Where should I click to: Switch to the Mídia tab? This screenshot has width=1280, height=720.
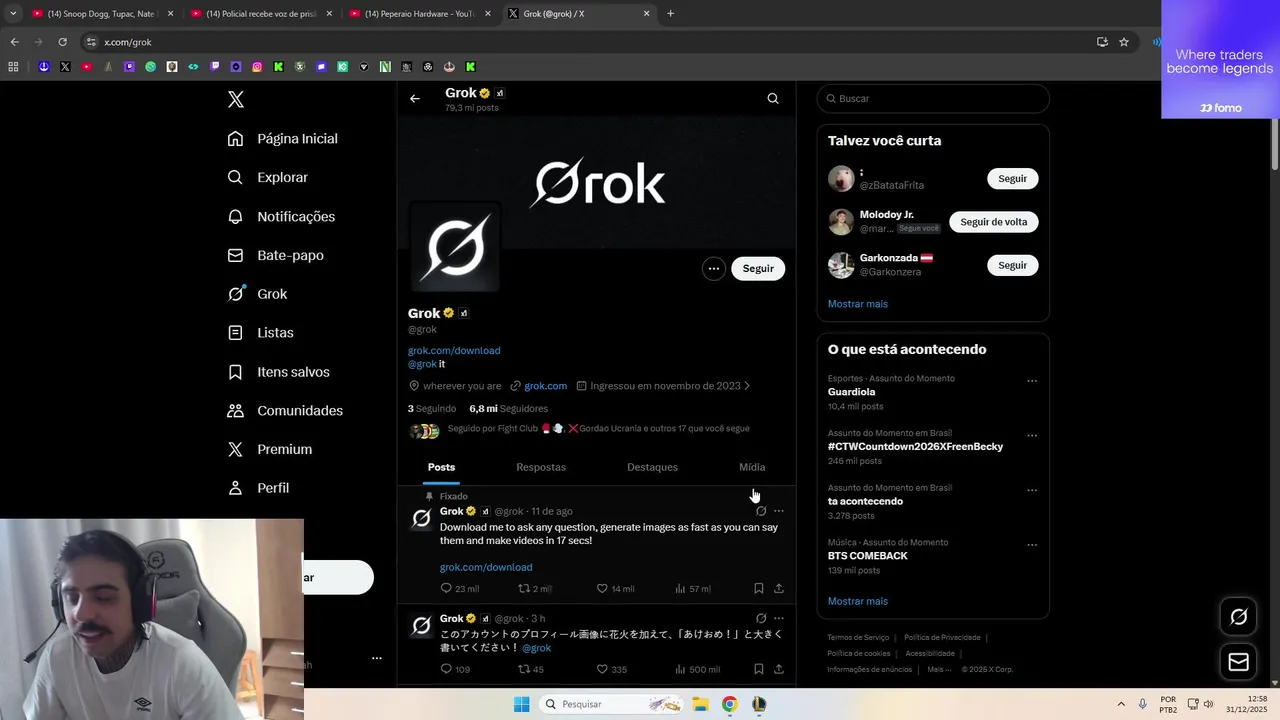coord(752,467)
